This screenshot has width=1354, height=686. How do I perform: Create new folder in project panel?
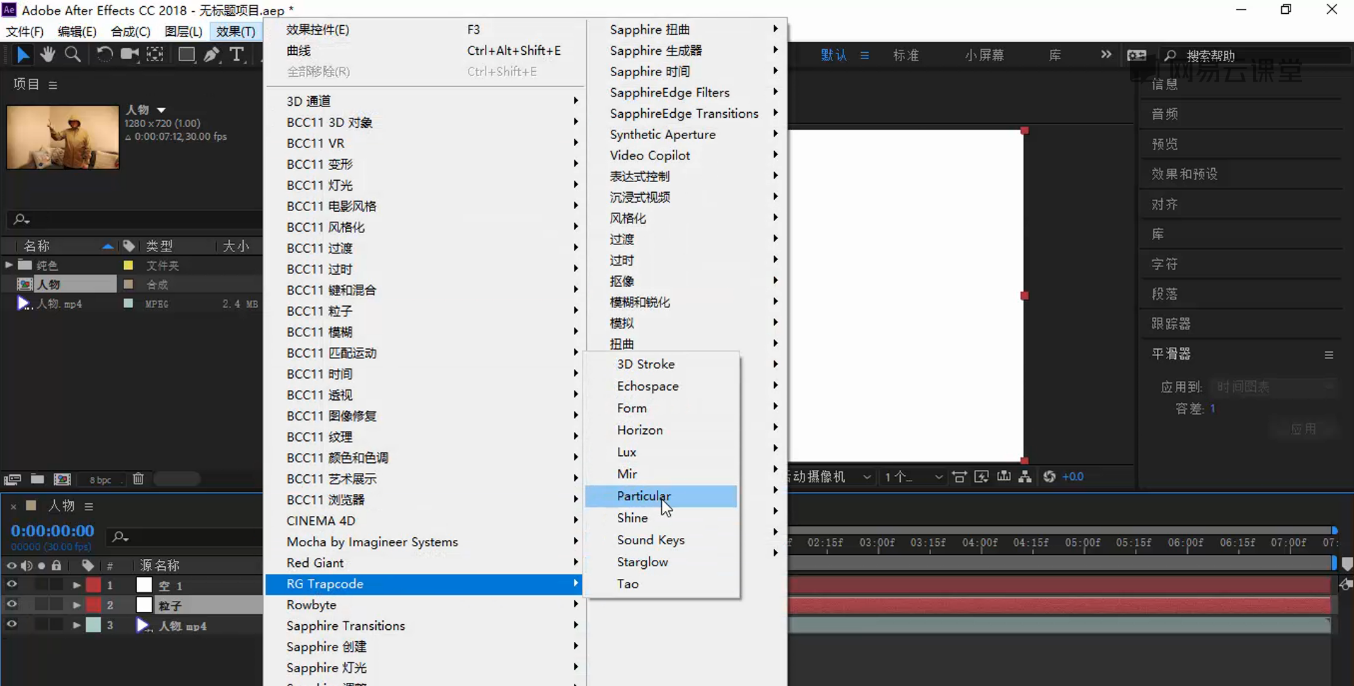click(x=37, y=480)
